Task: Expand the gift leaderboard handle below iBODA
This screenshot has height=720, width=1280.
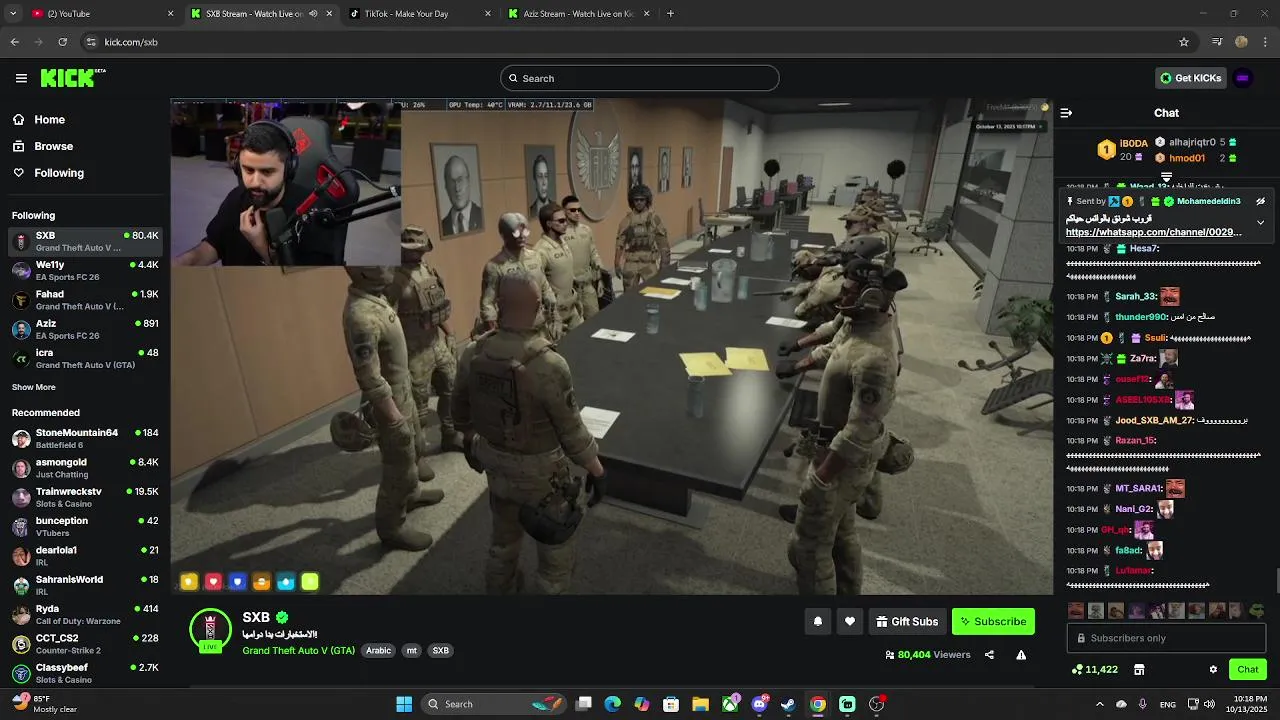Action: [x=1166, y=177]
